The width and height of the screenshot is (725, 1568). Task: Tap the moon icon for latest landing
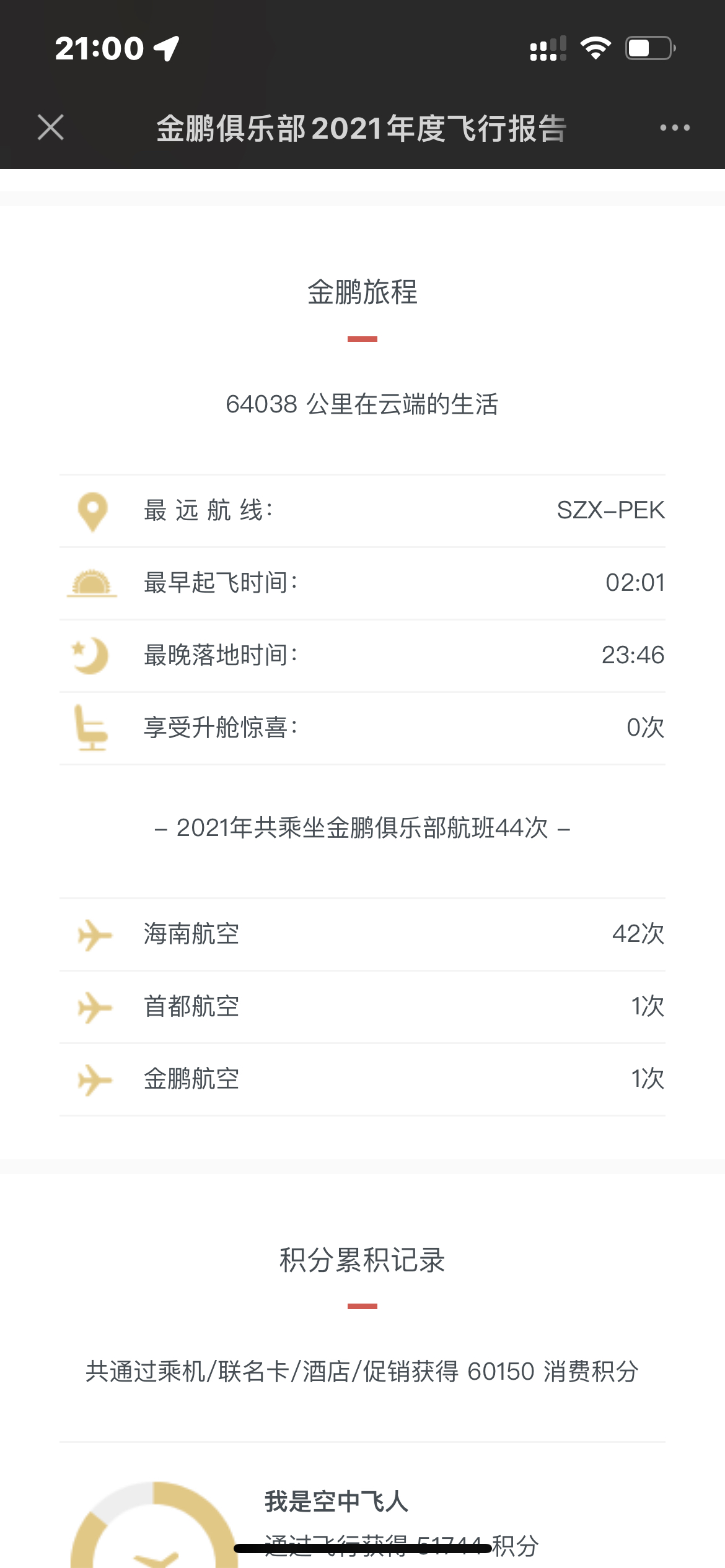pos(90,655)
